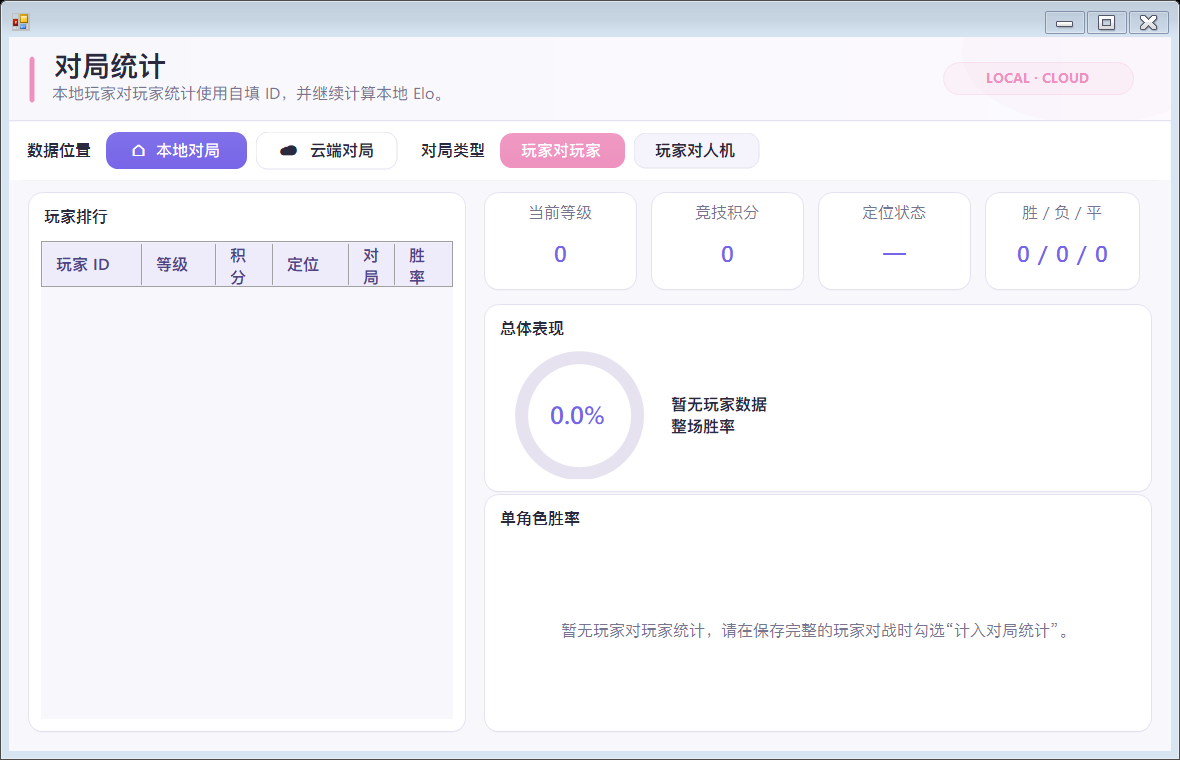Sort by the 定位 column header
This screenshot has height=760, width=1180.
310,264
